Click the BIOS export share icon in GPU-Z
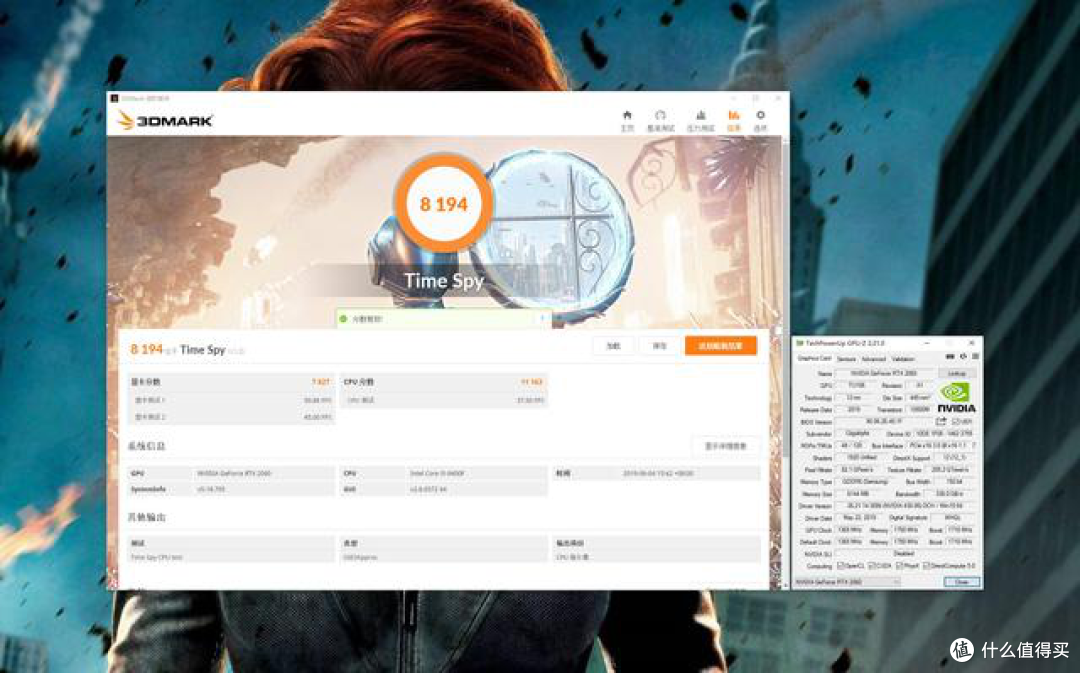Viewport: 1080px width, 673px height. (x=941, y=422)
